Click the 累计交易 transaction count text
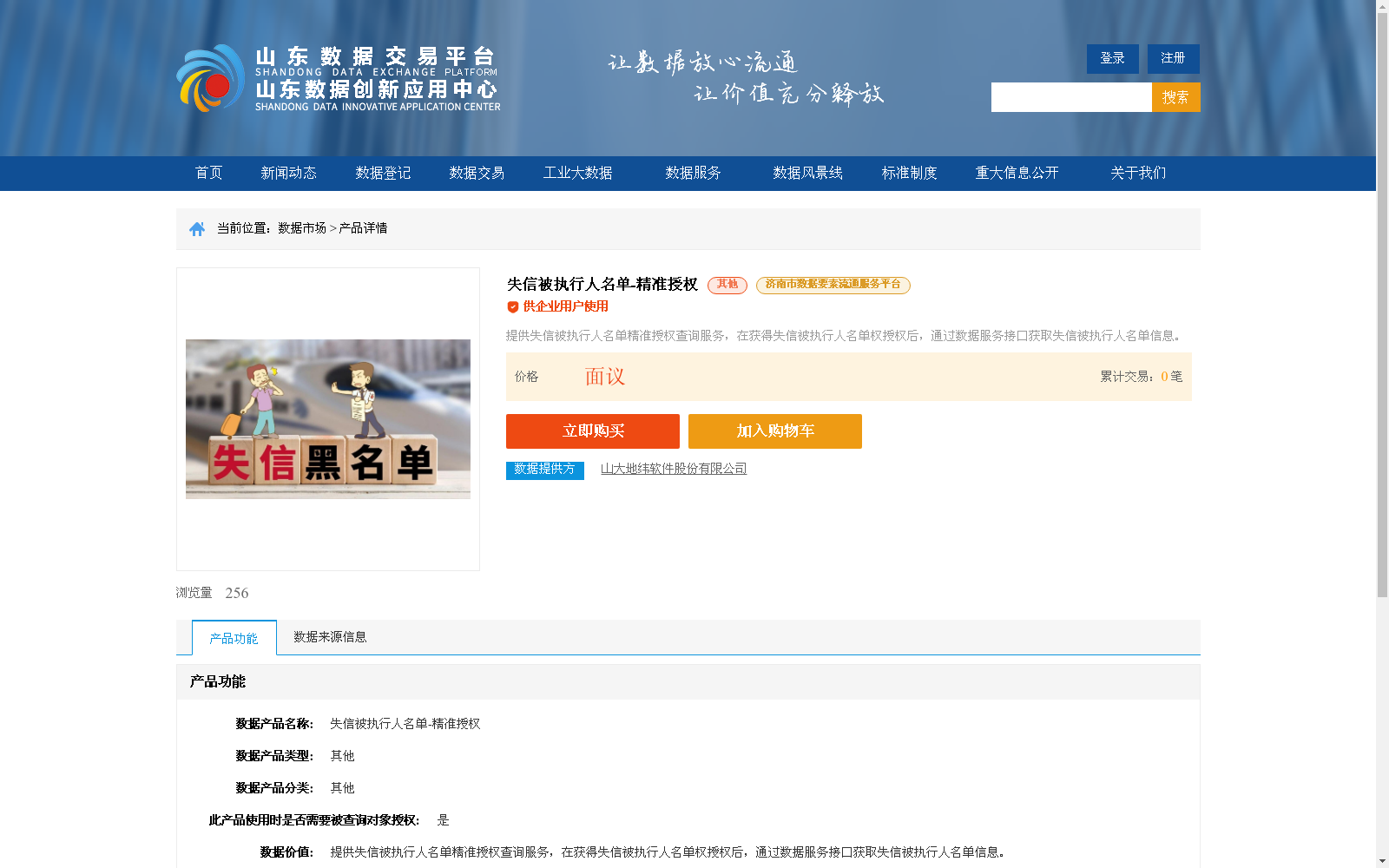This screenshot has width=1389, height=868. click(1142, 377)
